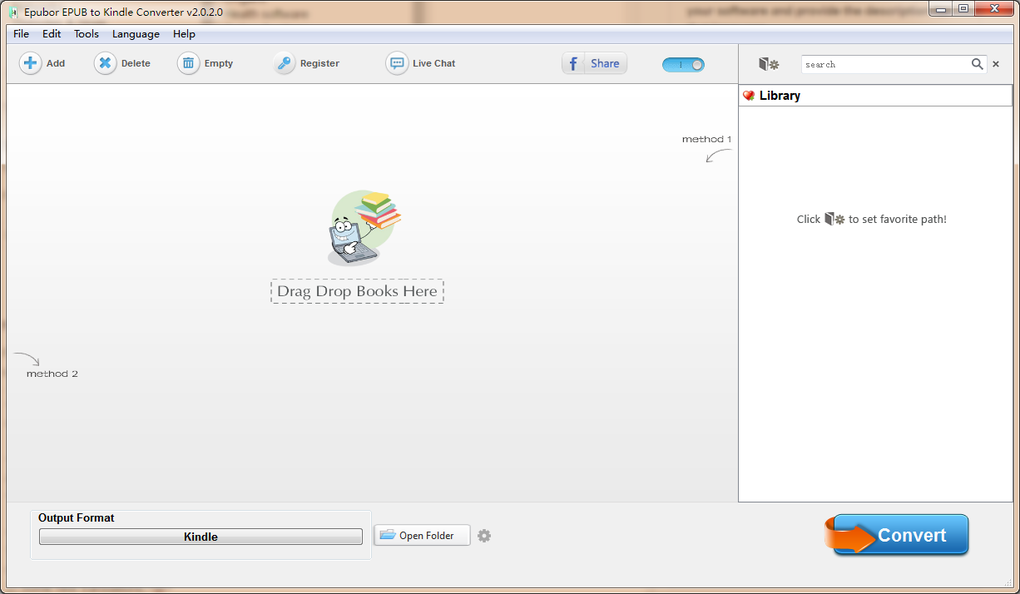This screenshot has width=1020, height=594.
Task: Open the Edit menu
Action: pyautogui.click(x=51, y=34)
